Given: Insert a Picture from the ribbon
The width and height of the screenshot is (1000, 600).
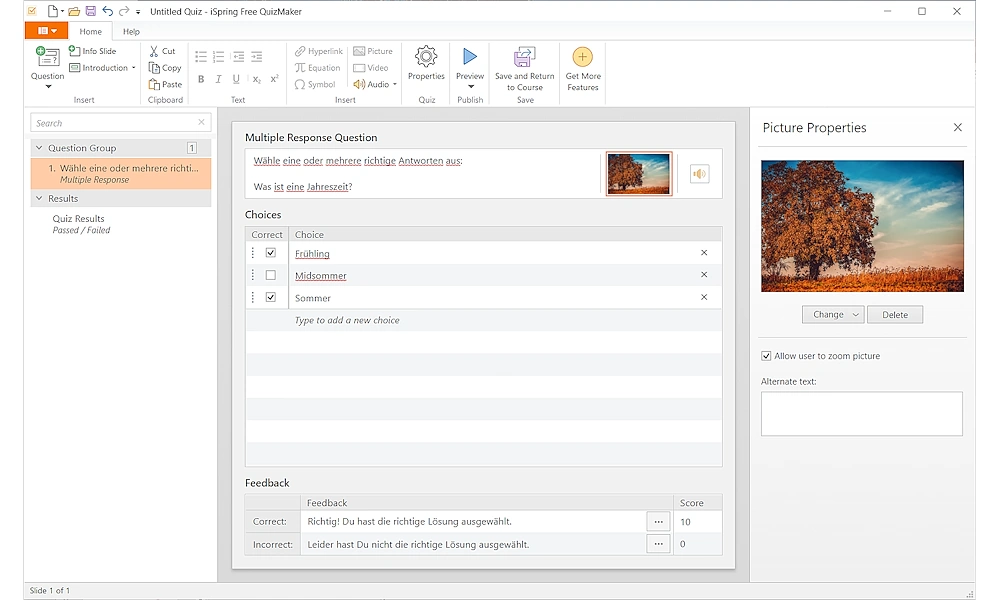Looking at the screenshot, I should pos(373,51).
